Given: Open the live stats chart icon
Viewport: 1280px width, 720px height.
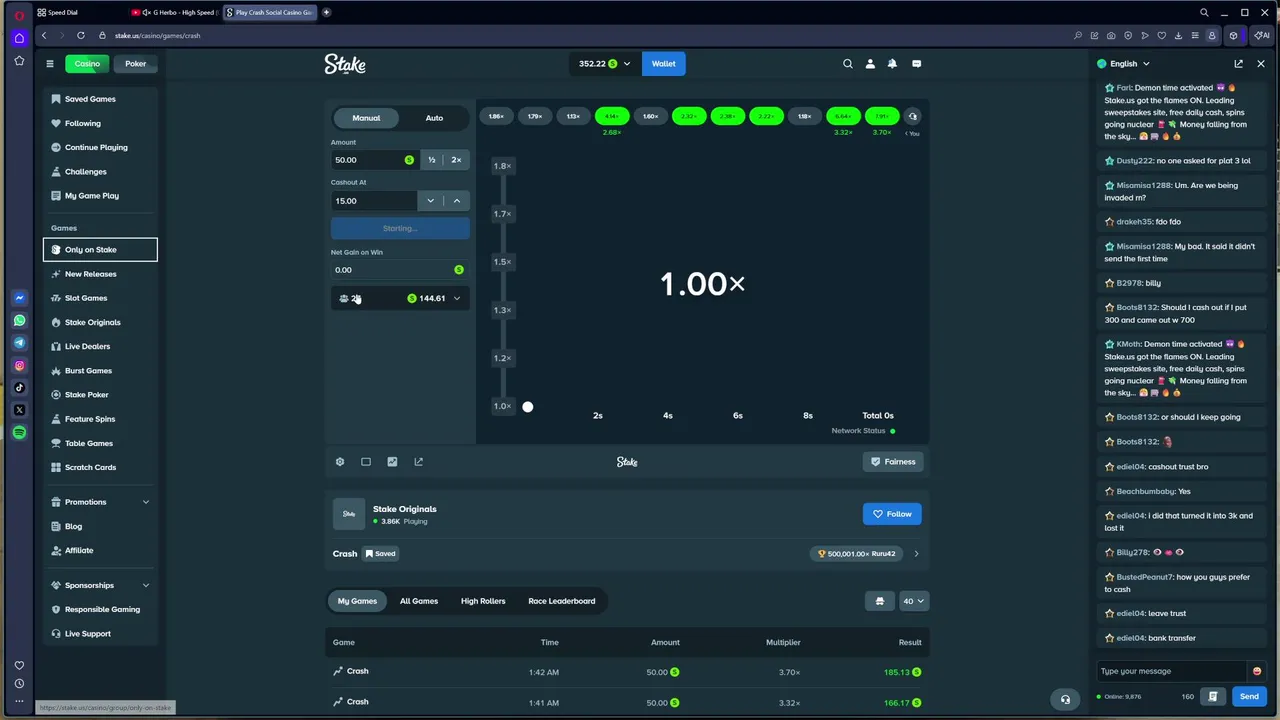Looking at the screenshot, I should pos(392,462).
